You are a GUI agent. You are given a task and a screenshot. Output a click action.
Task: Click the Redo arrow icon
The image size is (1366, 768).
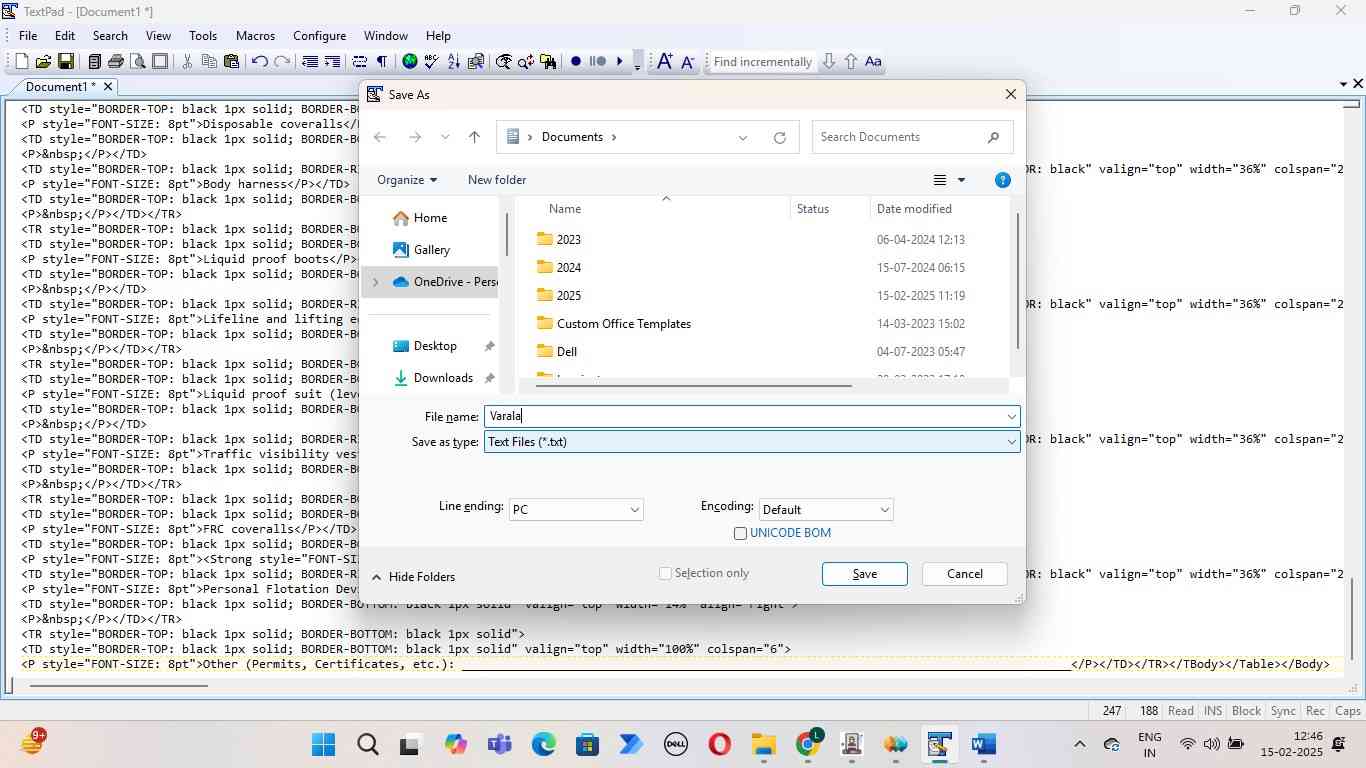pyautogui.click(x=282, y=62)
